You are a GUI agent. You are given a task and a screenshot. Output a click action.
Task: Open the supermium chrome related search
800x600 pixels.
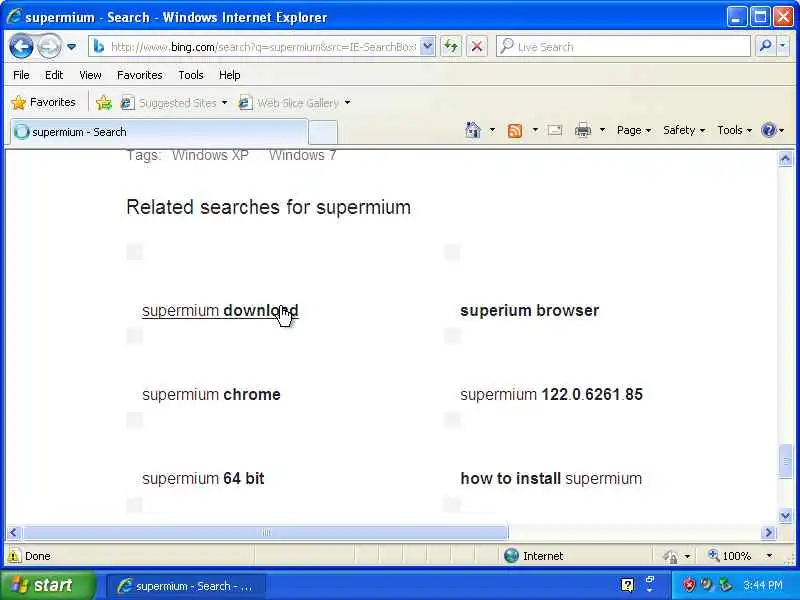pyautogui.click(x=211, y=394)
